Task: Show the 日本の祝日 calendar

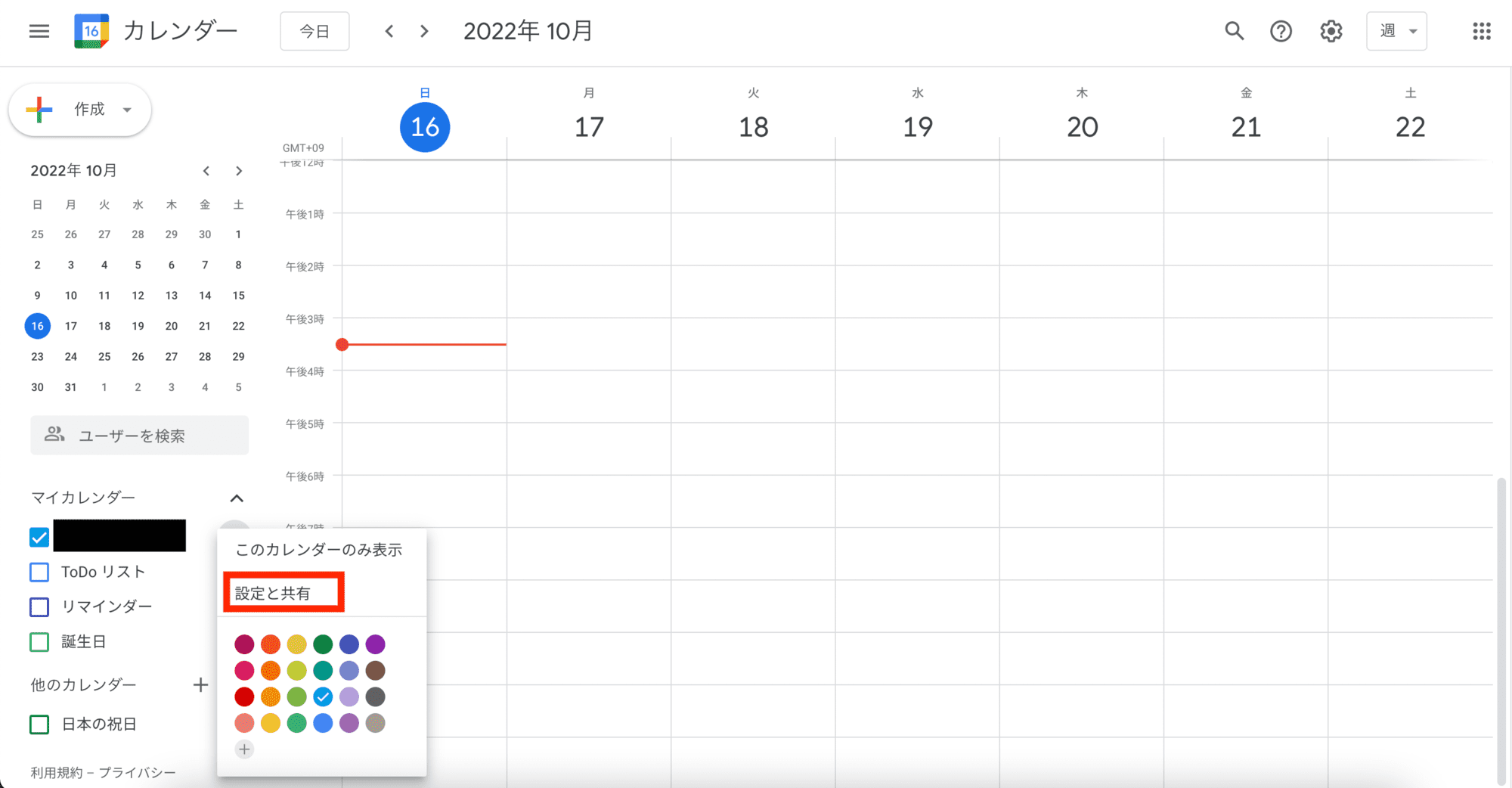Action: click(39, 724)
